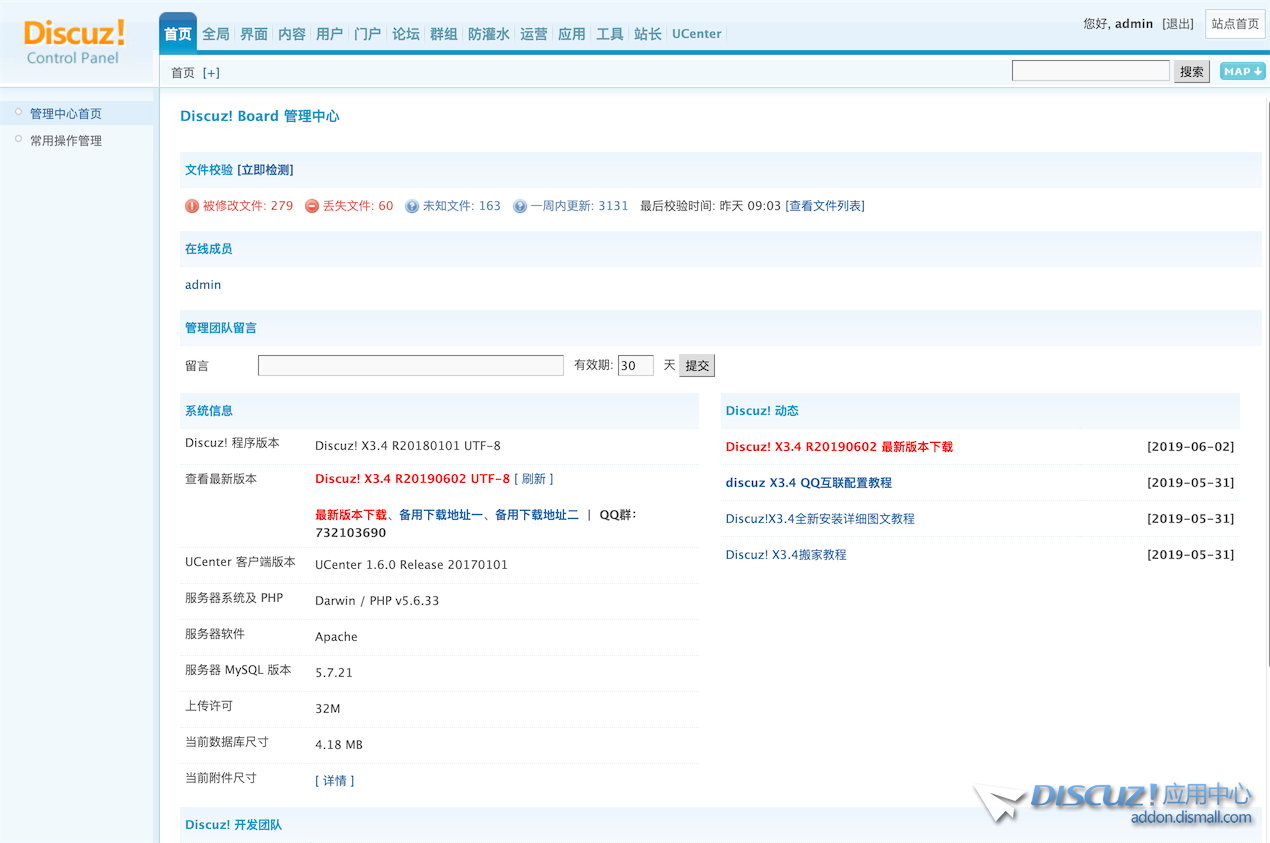Submit the message with 提交
The height and width of the screenshot is (843, 1270).
697,366
